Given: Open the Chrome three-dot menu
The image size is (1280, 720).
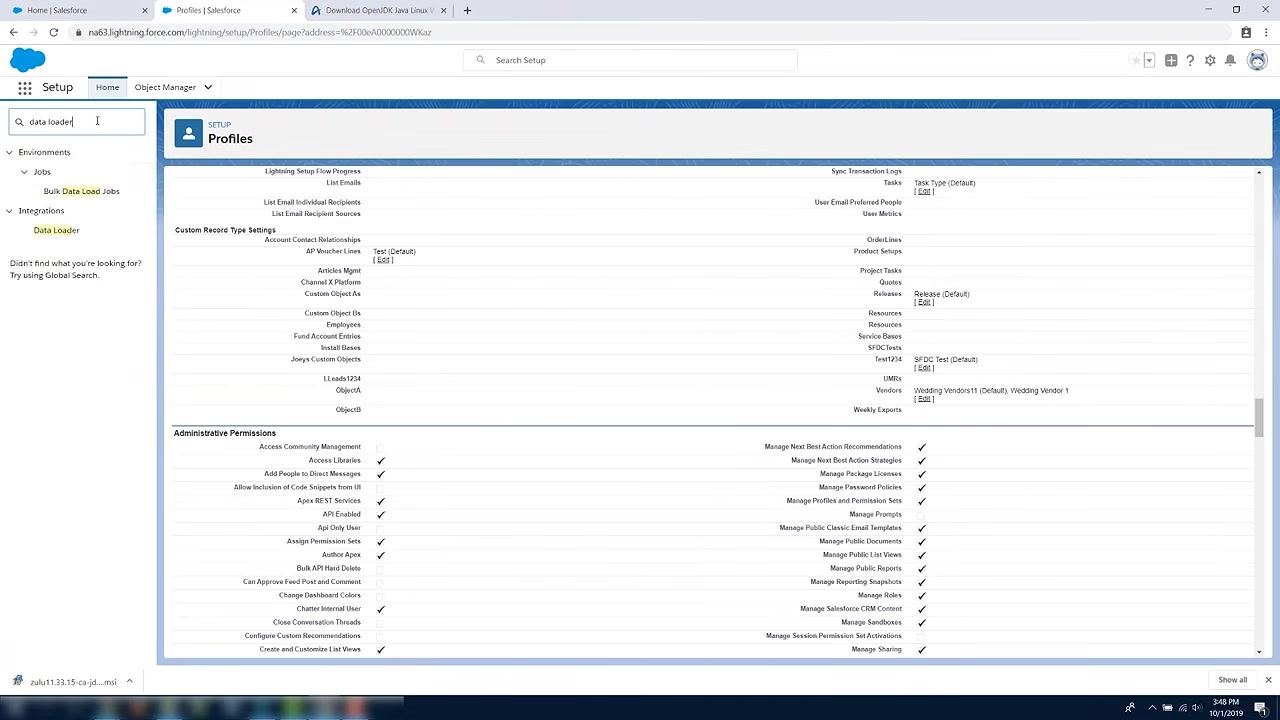Looking at the screenshot, I should (1266, 32).
